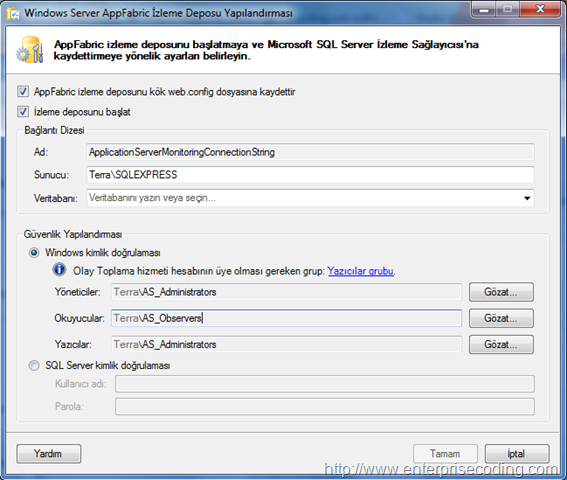Open the Yazıcılar grubu link
Screen dimensions: 567x480
tap(361, 271)
